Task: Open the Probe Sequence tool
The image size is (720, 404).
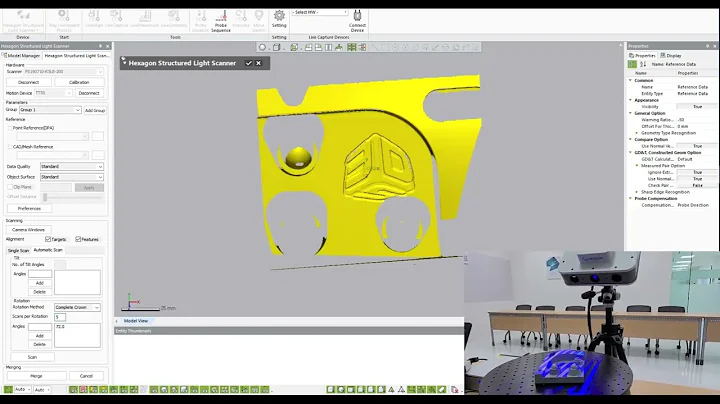Action: (221, 21)
